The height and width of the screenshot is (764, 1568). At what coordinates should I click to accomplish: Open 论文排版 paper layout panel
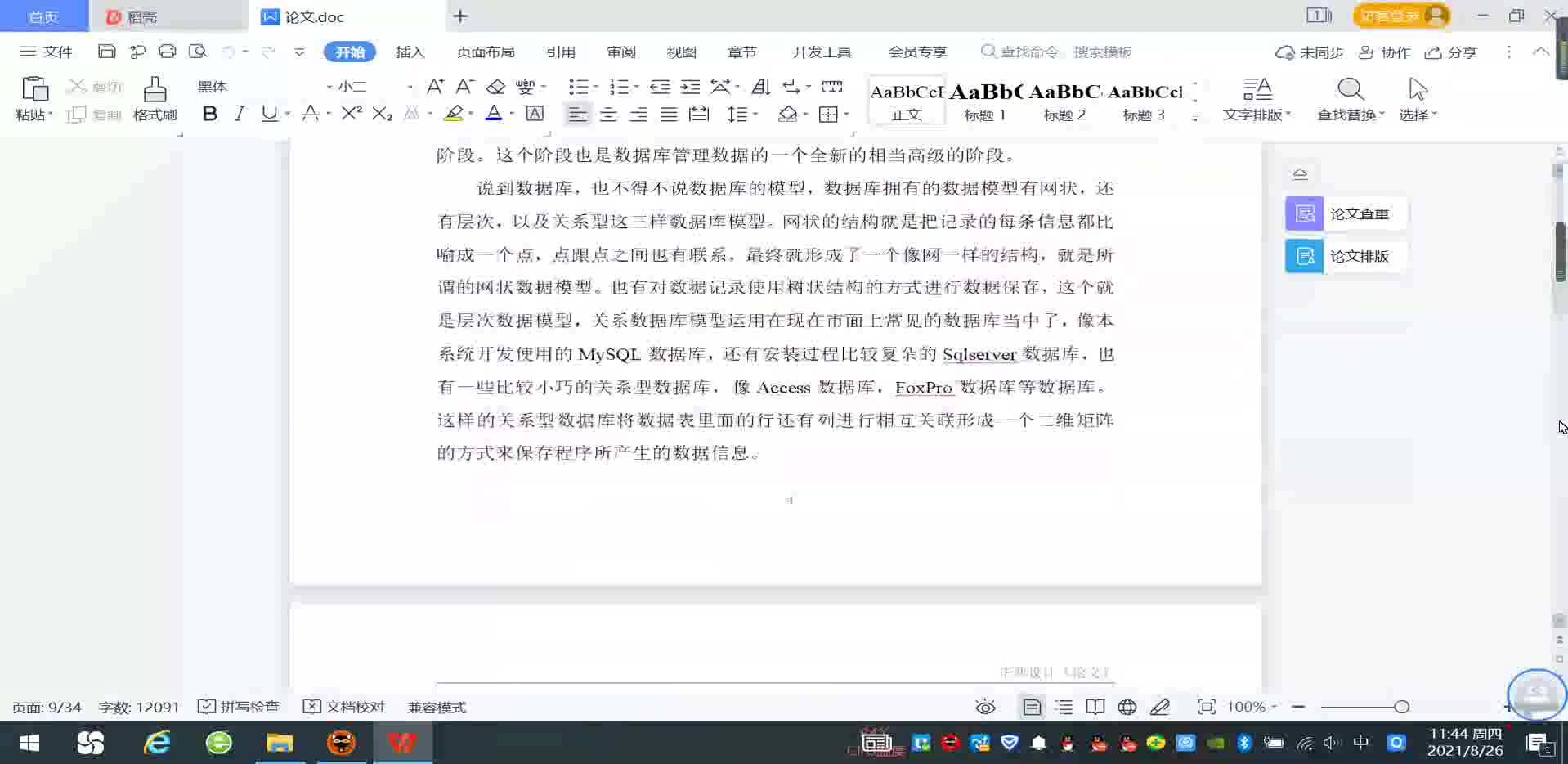pyautogui.click(x=1345, y=256)
